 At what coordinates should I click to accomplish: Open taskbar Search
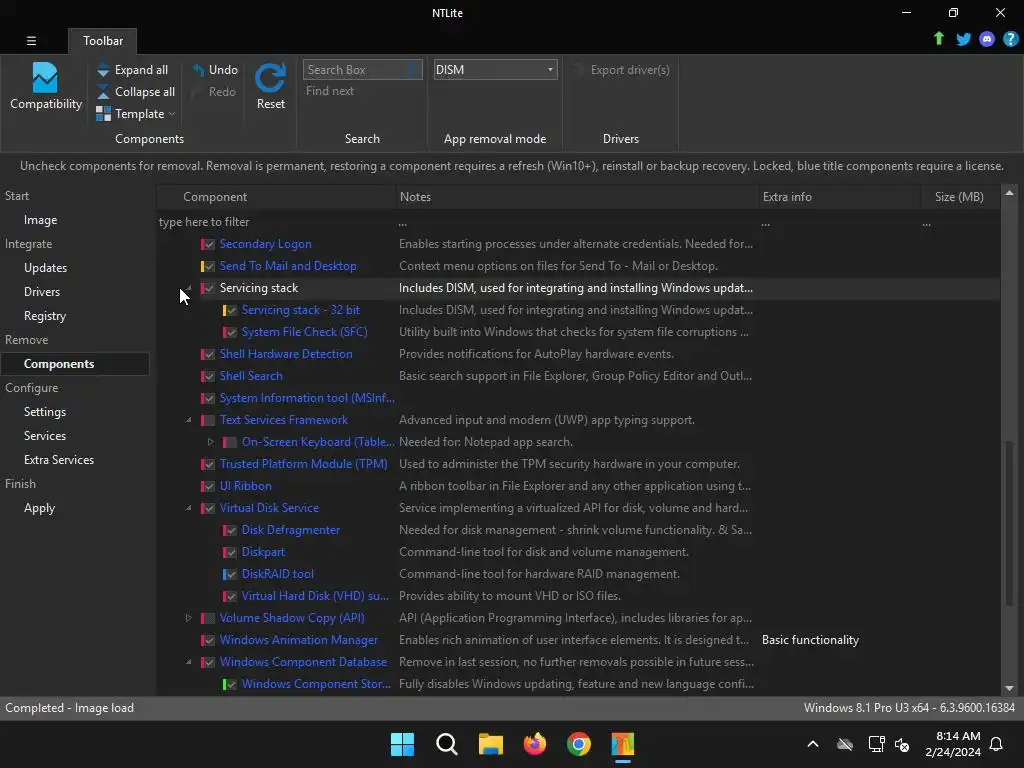pyautogui.click(x=447, y=744)
